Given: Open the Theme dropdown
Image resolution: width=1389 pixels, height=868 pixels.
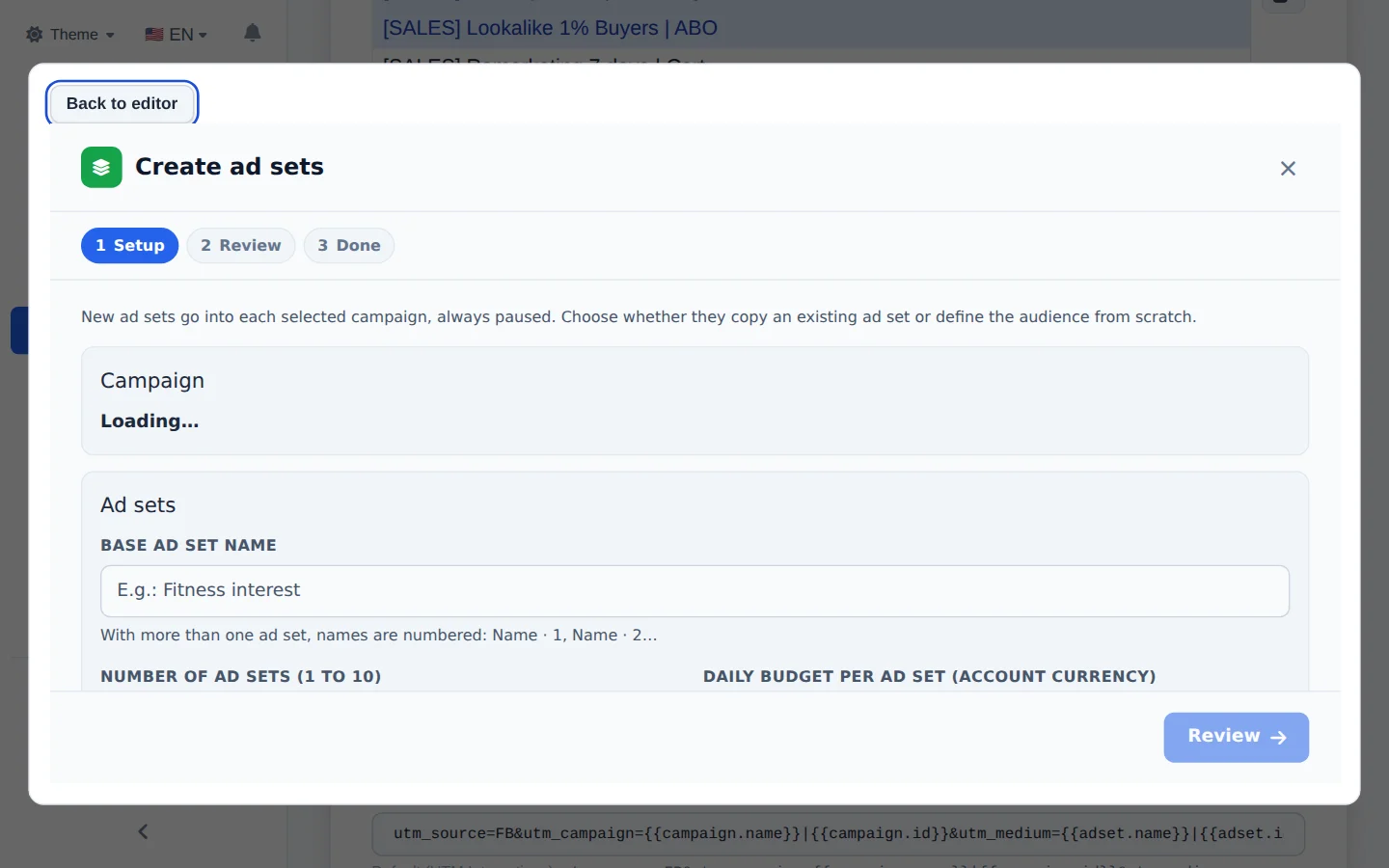Looking at the screenshot, I should click(x=70, y=35).
